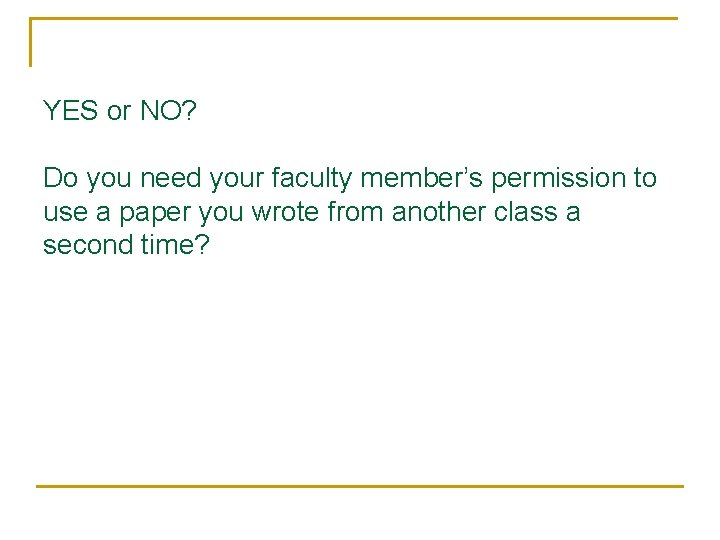The image size is (720, 540).
Task: Click the word "or" in the heading
Action: click(x=119, y=111)
